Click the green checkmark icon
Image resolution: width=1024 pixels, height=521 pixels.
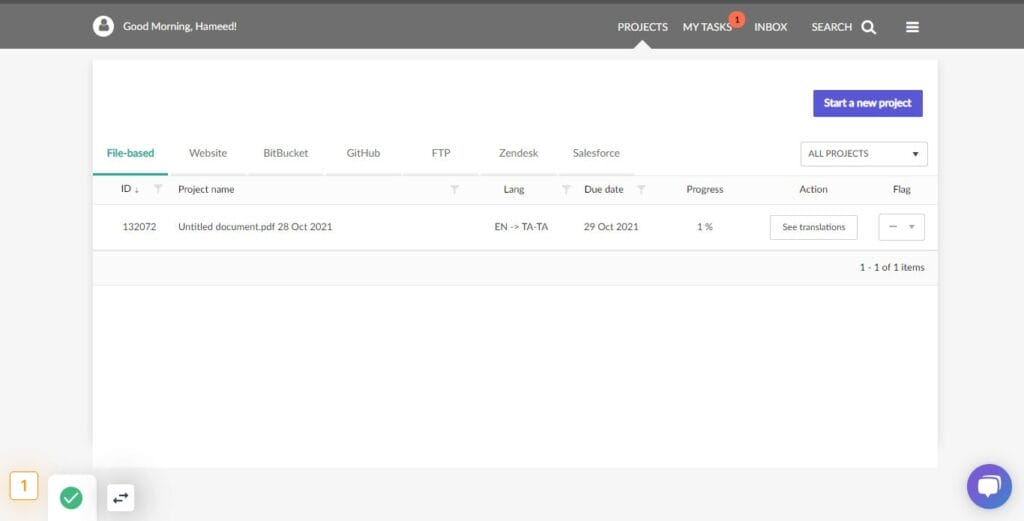71,497
